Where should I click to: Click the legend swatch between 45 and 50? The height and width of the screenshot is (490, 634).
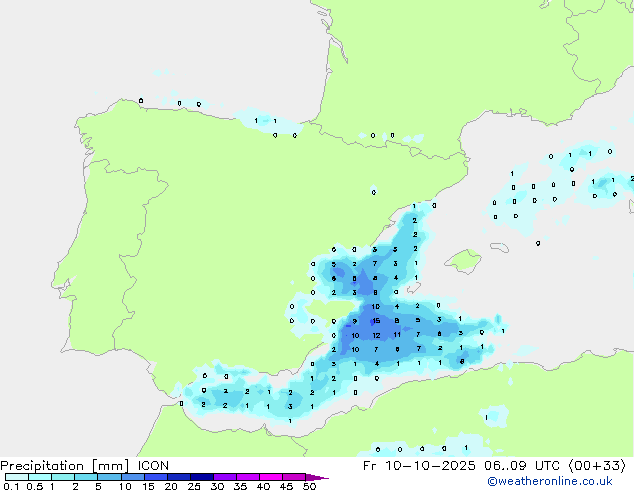pos(294,477)
